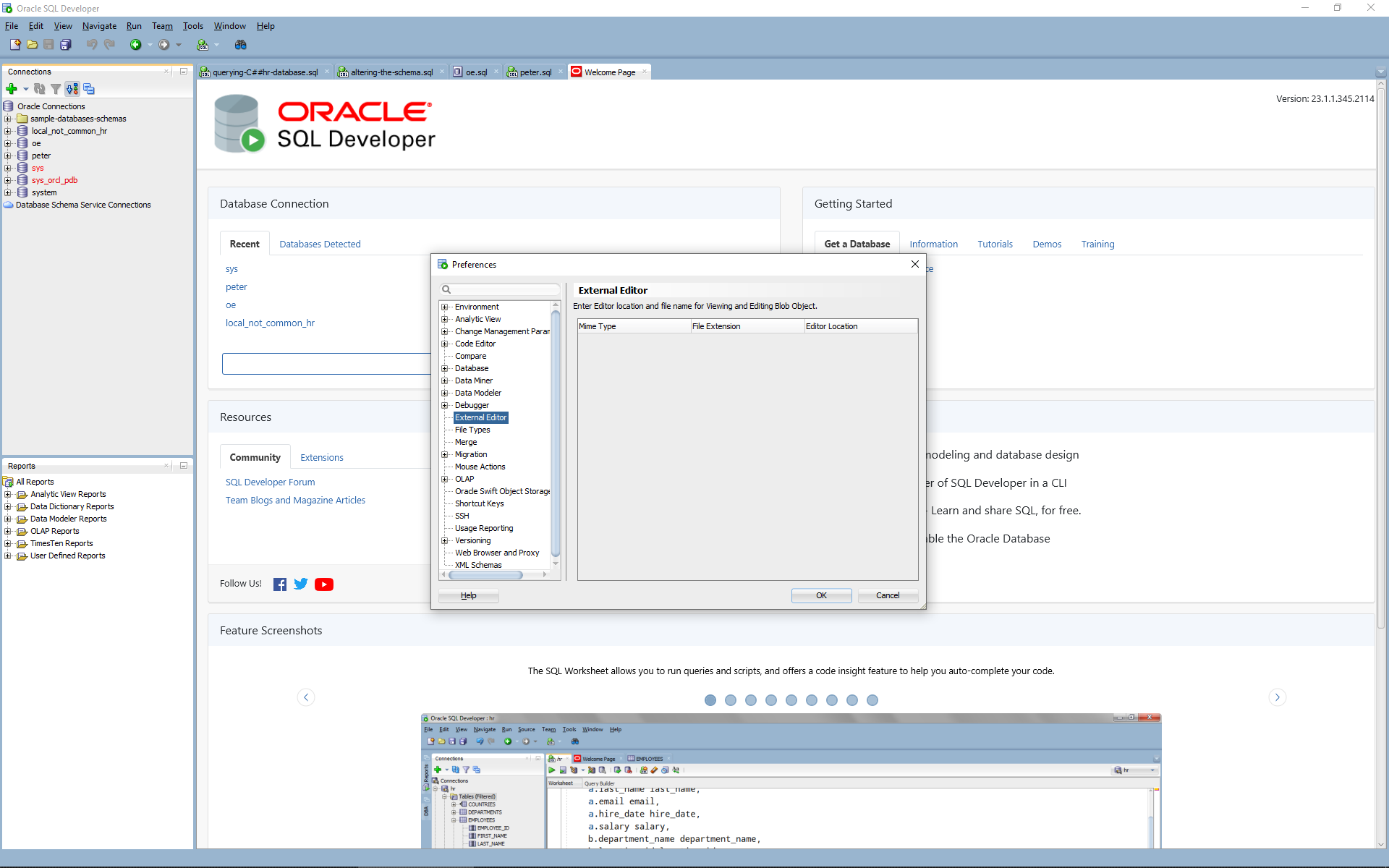Screen dimensions: 1389x868
Task: Show next feature screenshot with right arrow
Action: click(x=1278, y=697)
